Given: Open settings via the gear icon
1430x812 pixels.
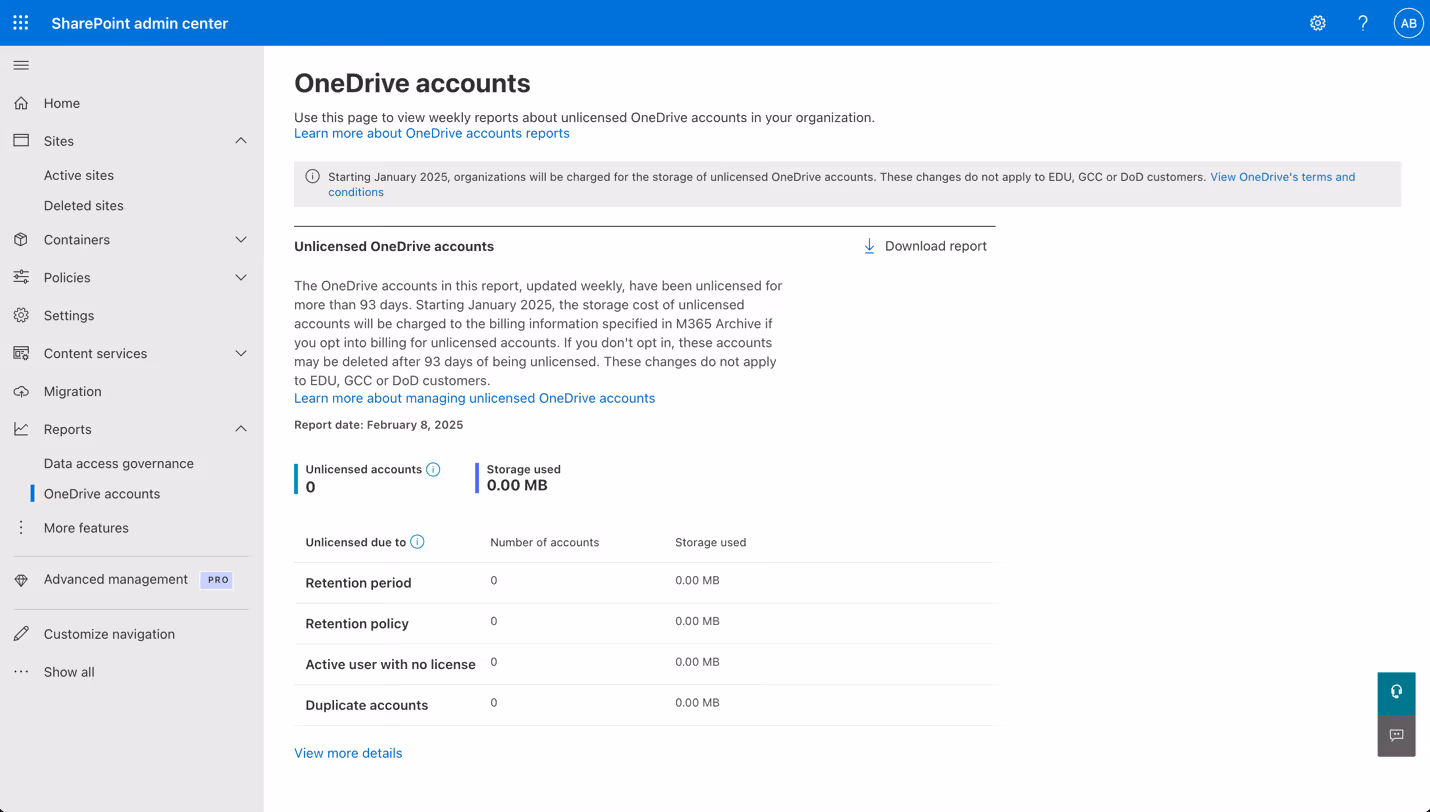Looking at the screenshot, I should pyautogui.click(x=1317, y=22).
